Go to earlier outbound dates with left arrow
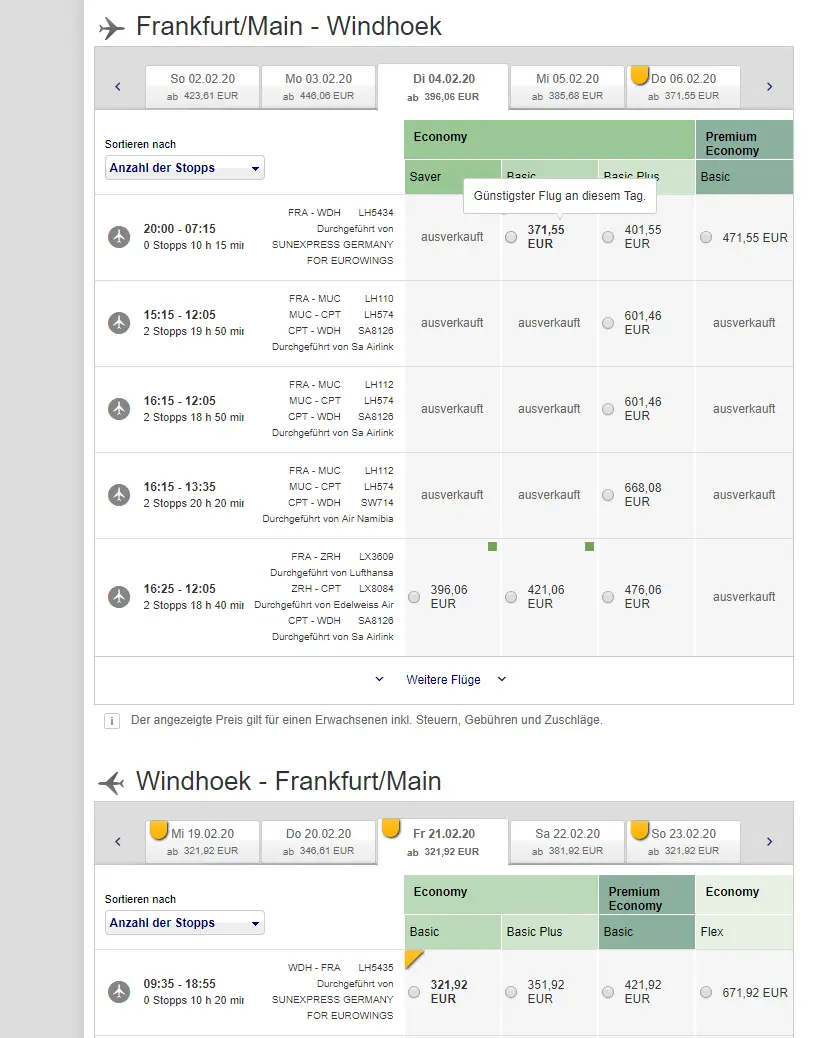 coord(118,87)
